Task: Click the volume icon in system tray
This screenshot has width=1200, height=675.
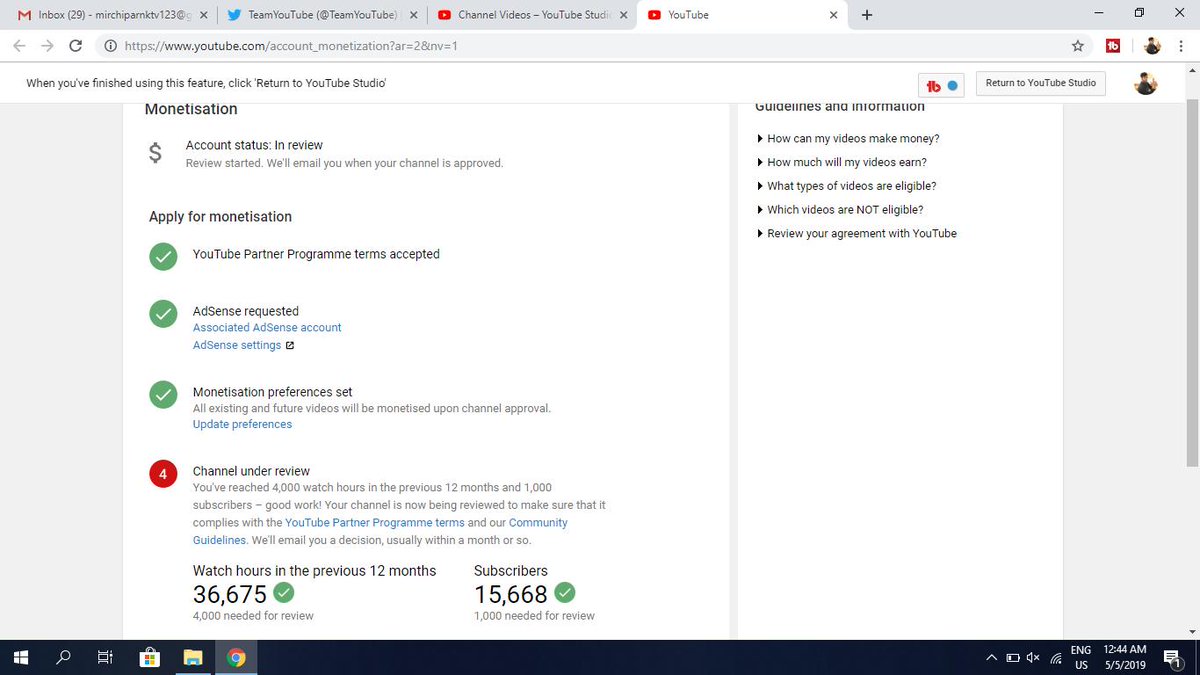Action: pyautogui.click(x=1034, y=658)
